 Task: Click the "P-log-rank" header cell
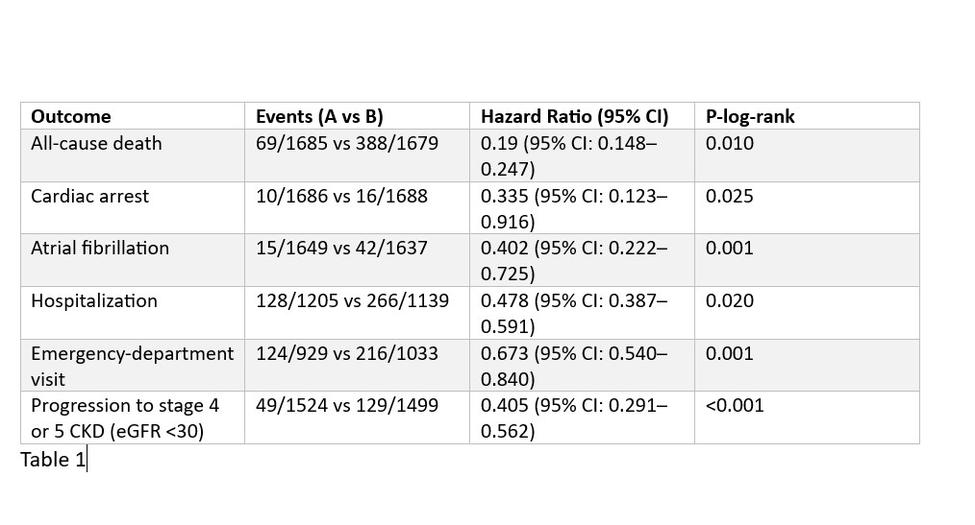[x=750, y=116]
